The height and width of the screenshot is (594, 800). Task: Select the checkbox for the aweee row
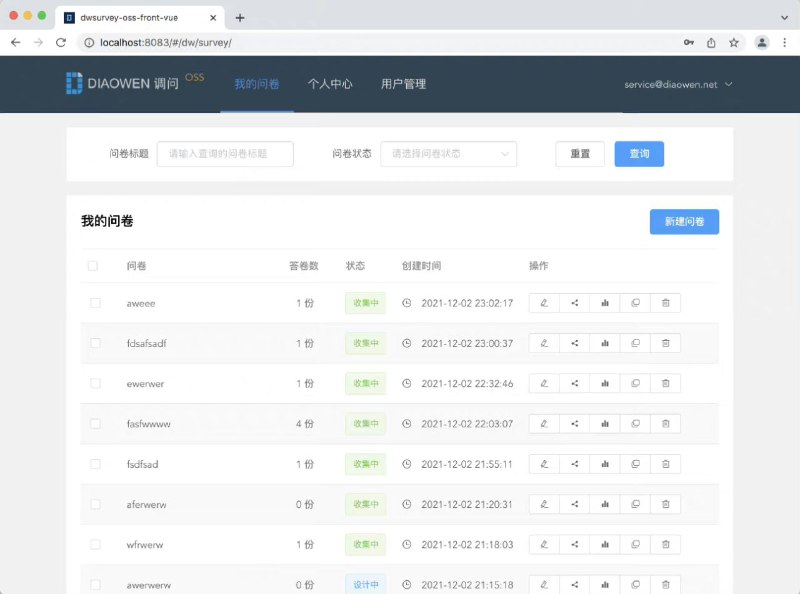click(93, 303)
